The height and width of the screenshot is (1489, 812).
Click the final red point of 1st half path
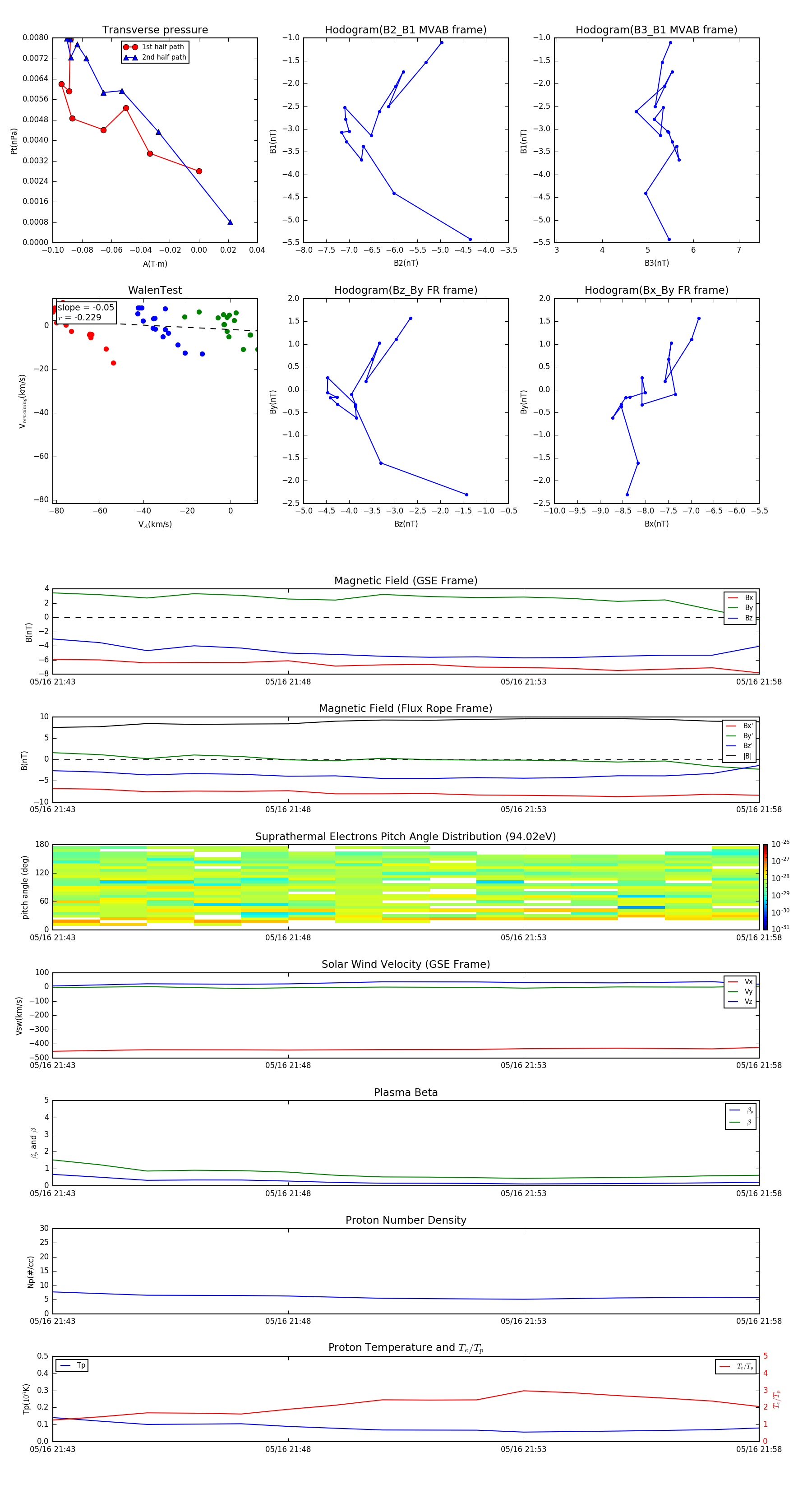tap(199, 171)
